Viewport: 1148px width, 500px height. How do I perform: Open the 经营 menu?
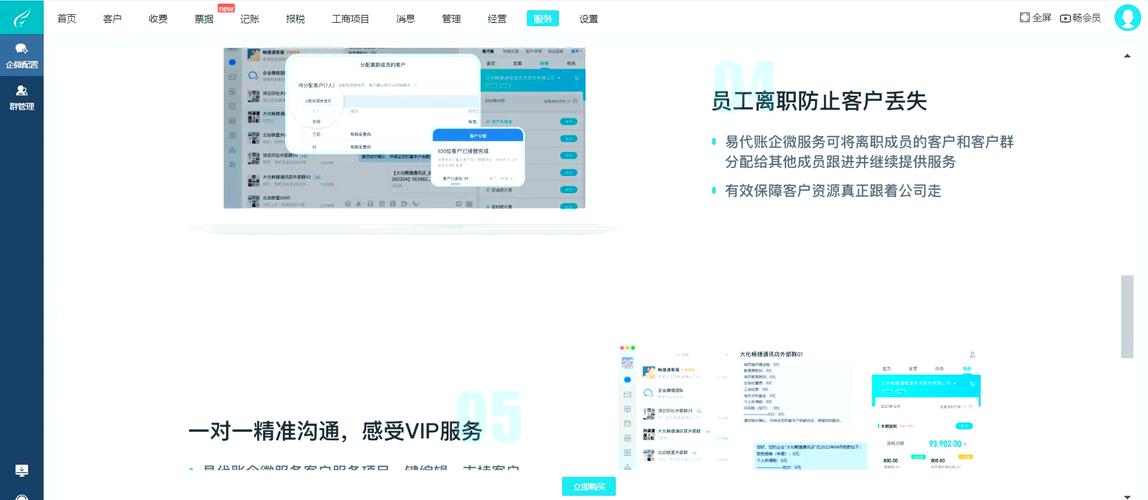(x=497, y=19)
